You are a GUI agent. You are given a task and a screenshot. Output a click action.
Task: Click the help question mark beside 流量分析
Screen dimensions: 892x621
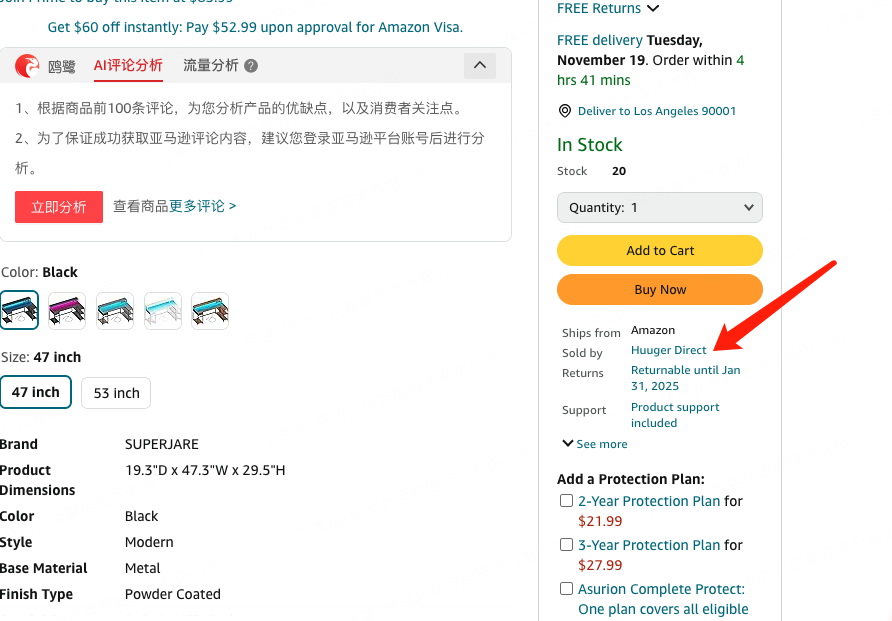tap(251, 66)
